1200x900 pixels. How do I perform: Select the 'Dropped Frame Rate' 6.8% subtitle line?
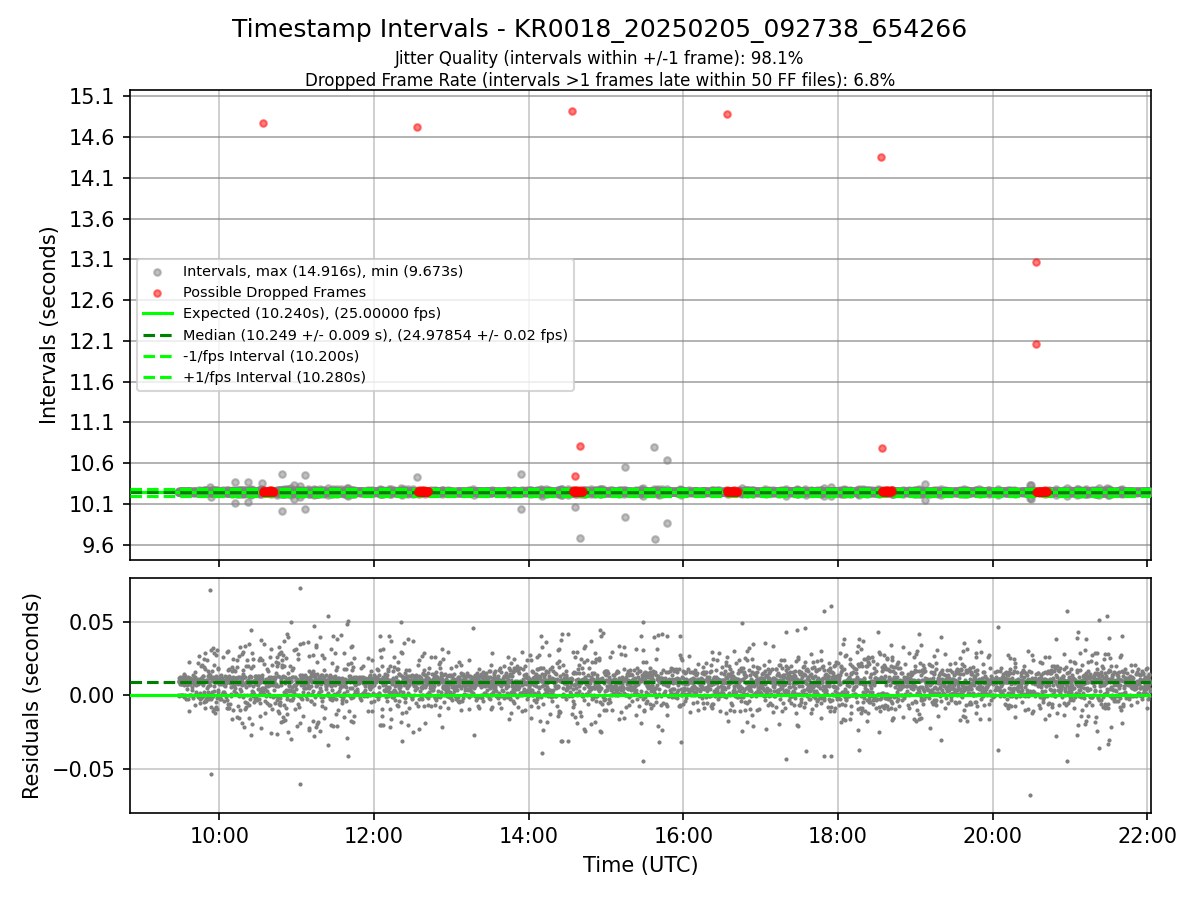click(599, 80)
